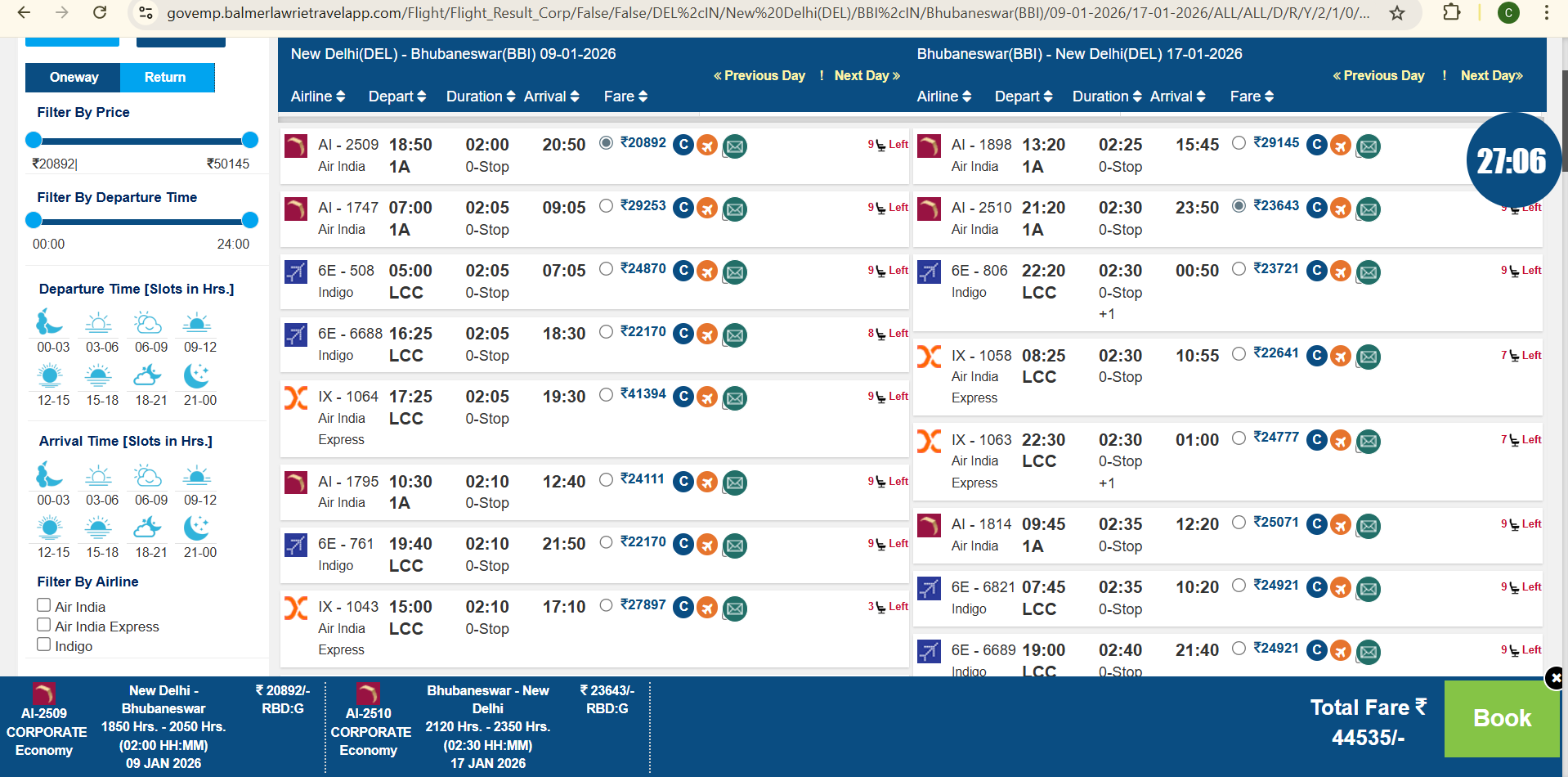1568x777 pixels.
Task: Go to Next Day for onward flights
Action: coord(867,76)
